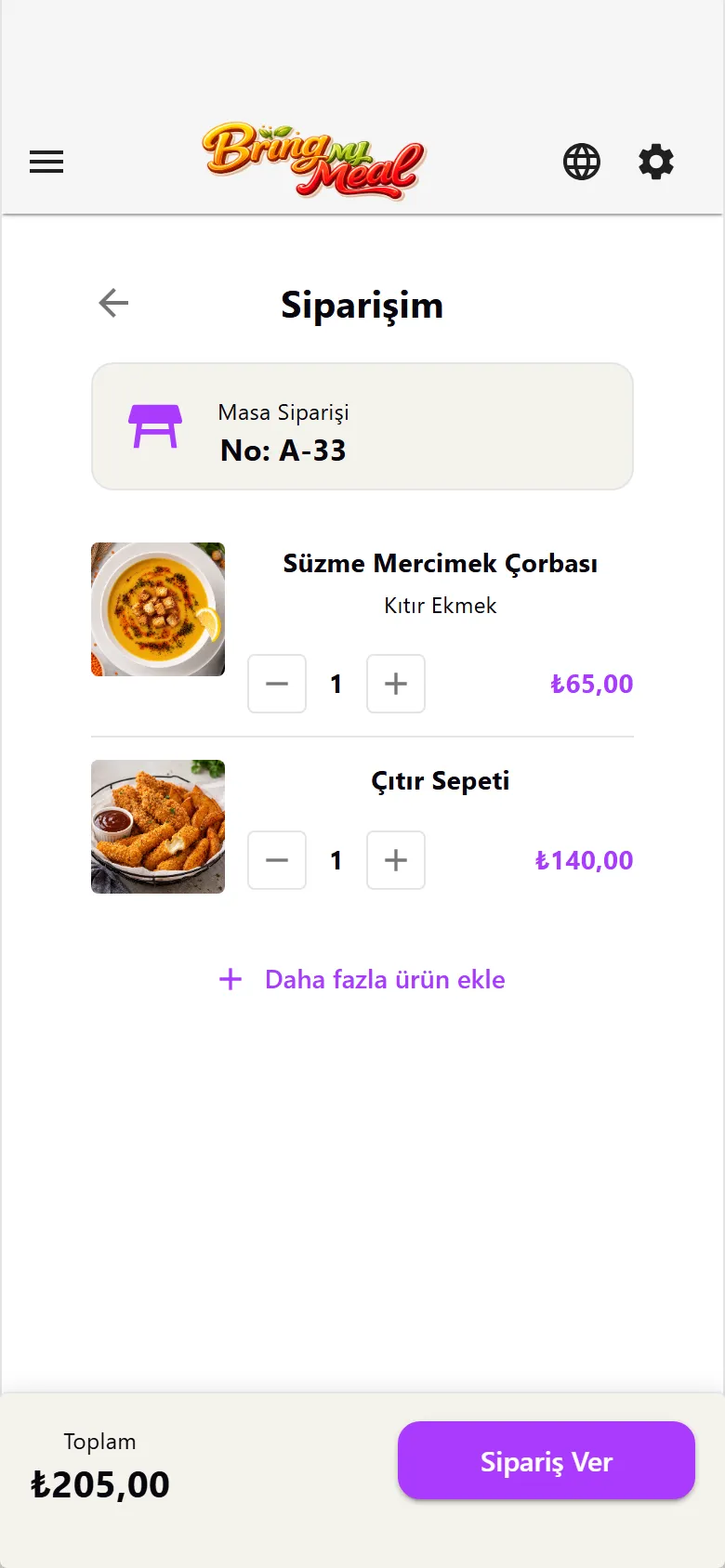Click the Bring My Meal logo

314,161
